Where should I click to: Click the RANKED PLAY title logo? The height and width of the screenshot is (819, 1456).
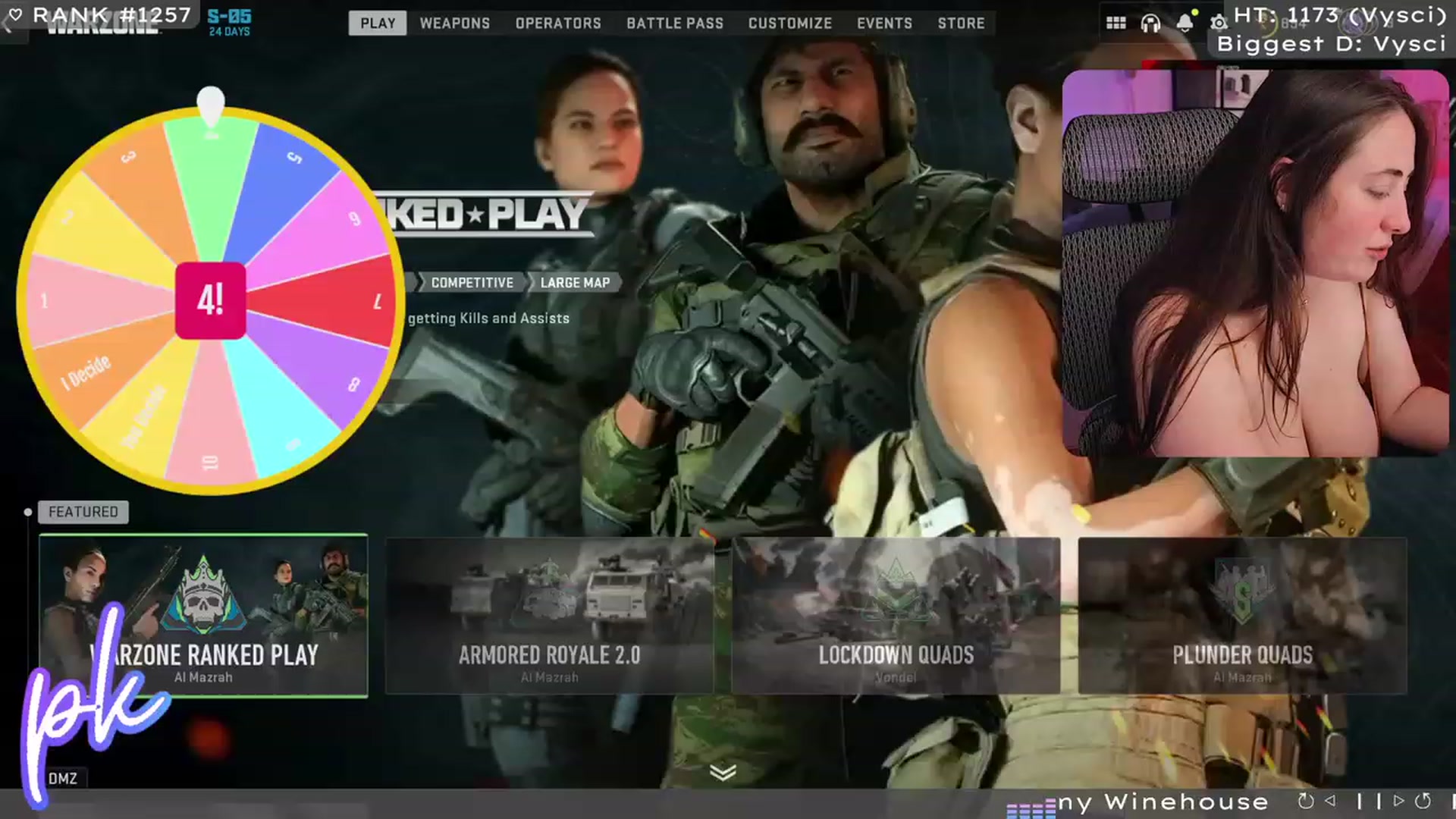point(485,214)
